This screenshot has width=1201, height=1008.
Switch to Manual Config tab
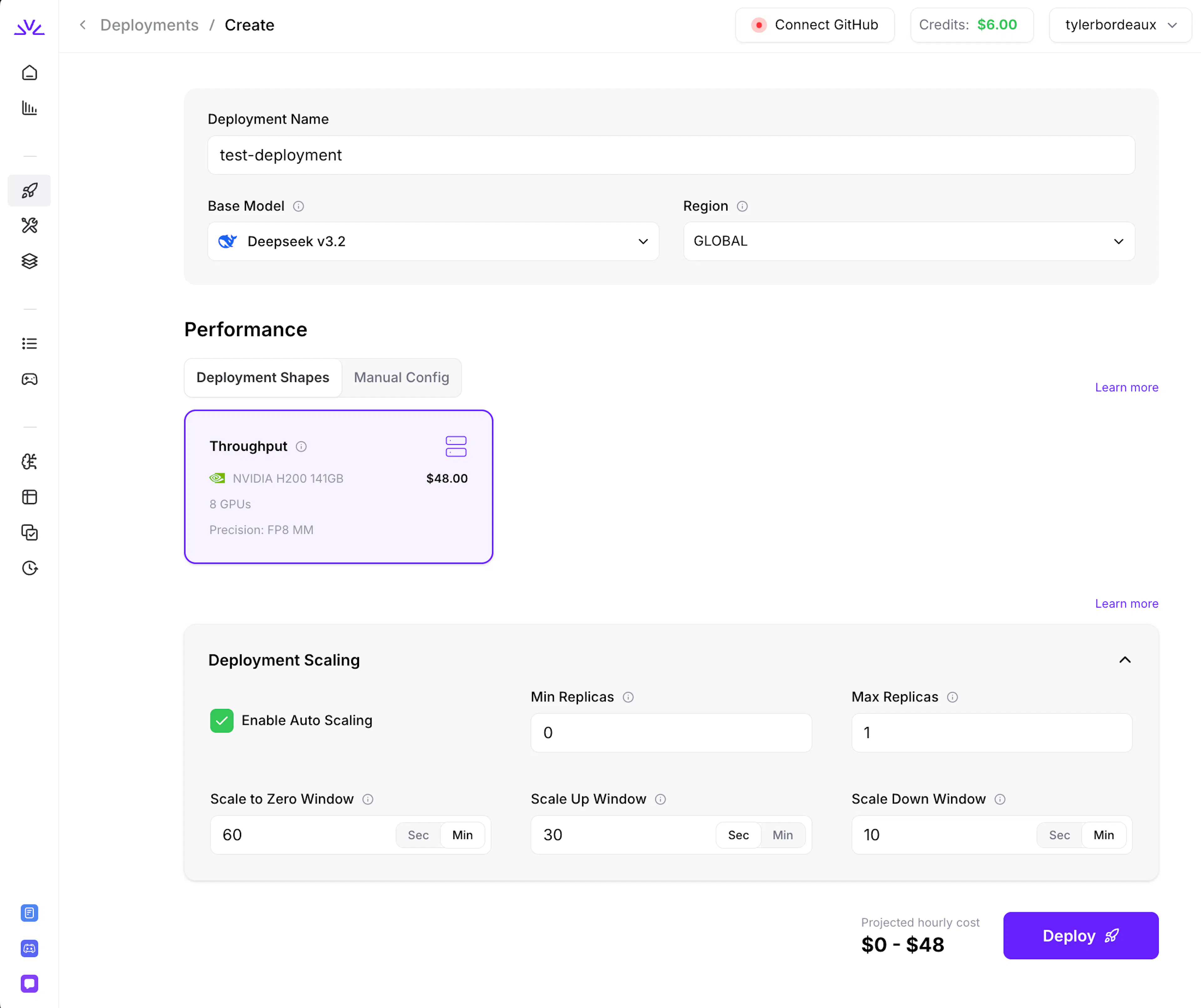tap(402, 378)
